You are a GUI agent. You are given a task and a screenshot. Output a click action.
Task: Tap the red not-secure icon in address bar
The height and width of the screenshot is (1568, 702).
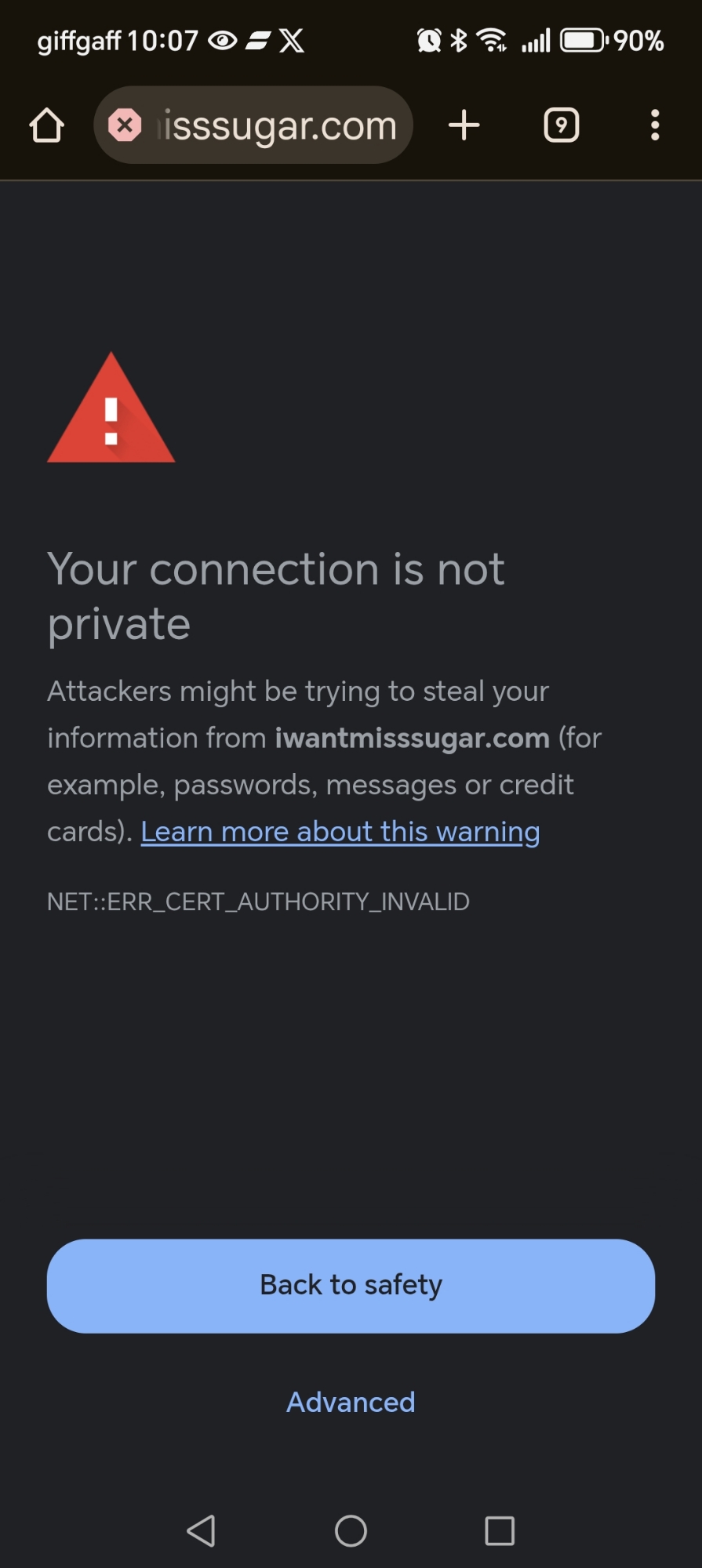(125, 125)
